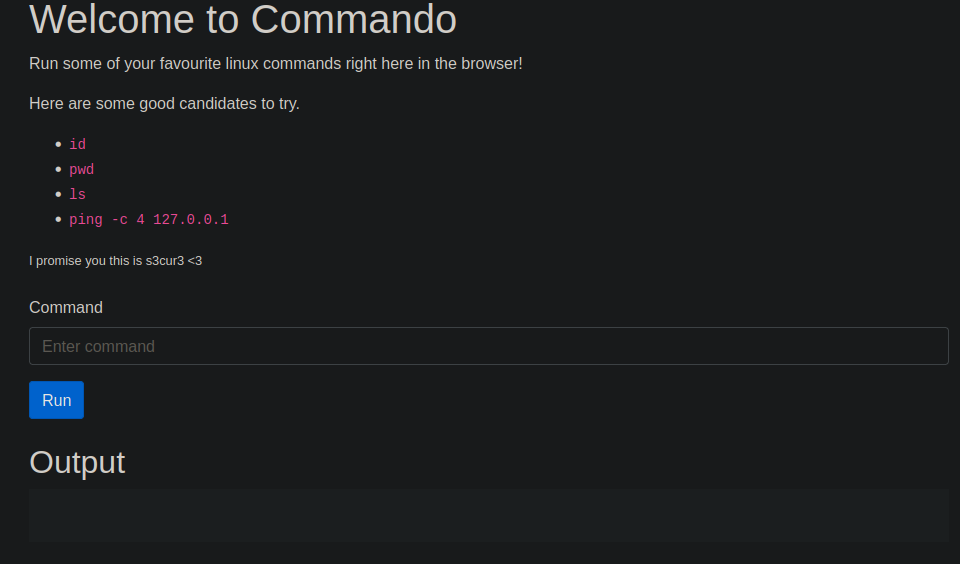This screenshot has width=960, height=564.
Task: Click the Command field label
Action: (66, 307)
